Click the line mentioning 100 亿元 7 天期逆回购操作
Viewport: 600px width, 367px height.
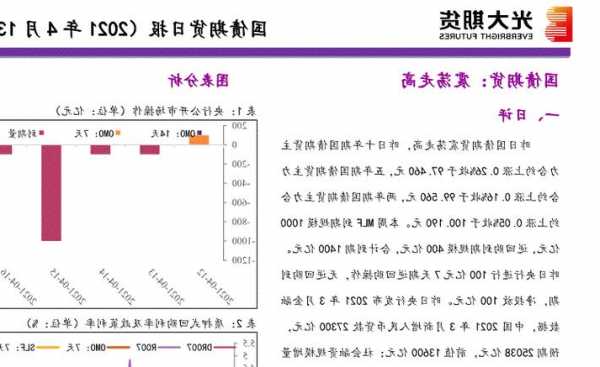pos(420,275)
